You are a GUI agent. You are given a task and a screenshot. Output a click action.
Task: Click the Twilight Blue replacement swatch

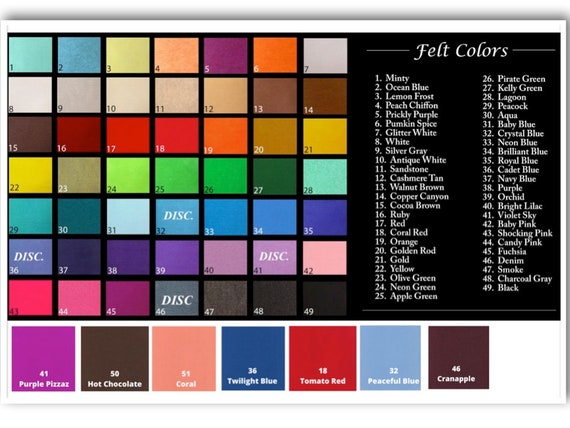click(253, 359)
